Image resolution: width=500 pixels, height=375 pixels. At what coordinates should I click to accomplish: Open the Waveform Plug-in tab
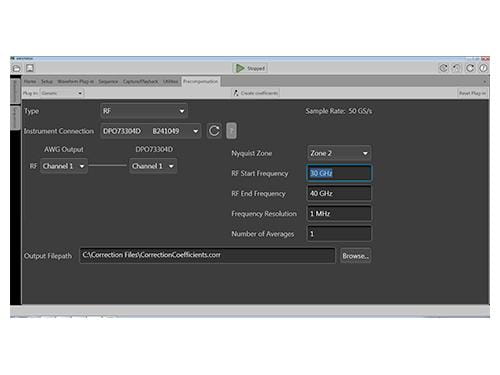tap(76, 82)
